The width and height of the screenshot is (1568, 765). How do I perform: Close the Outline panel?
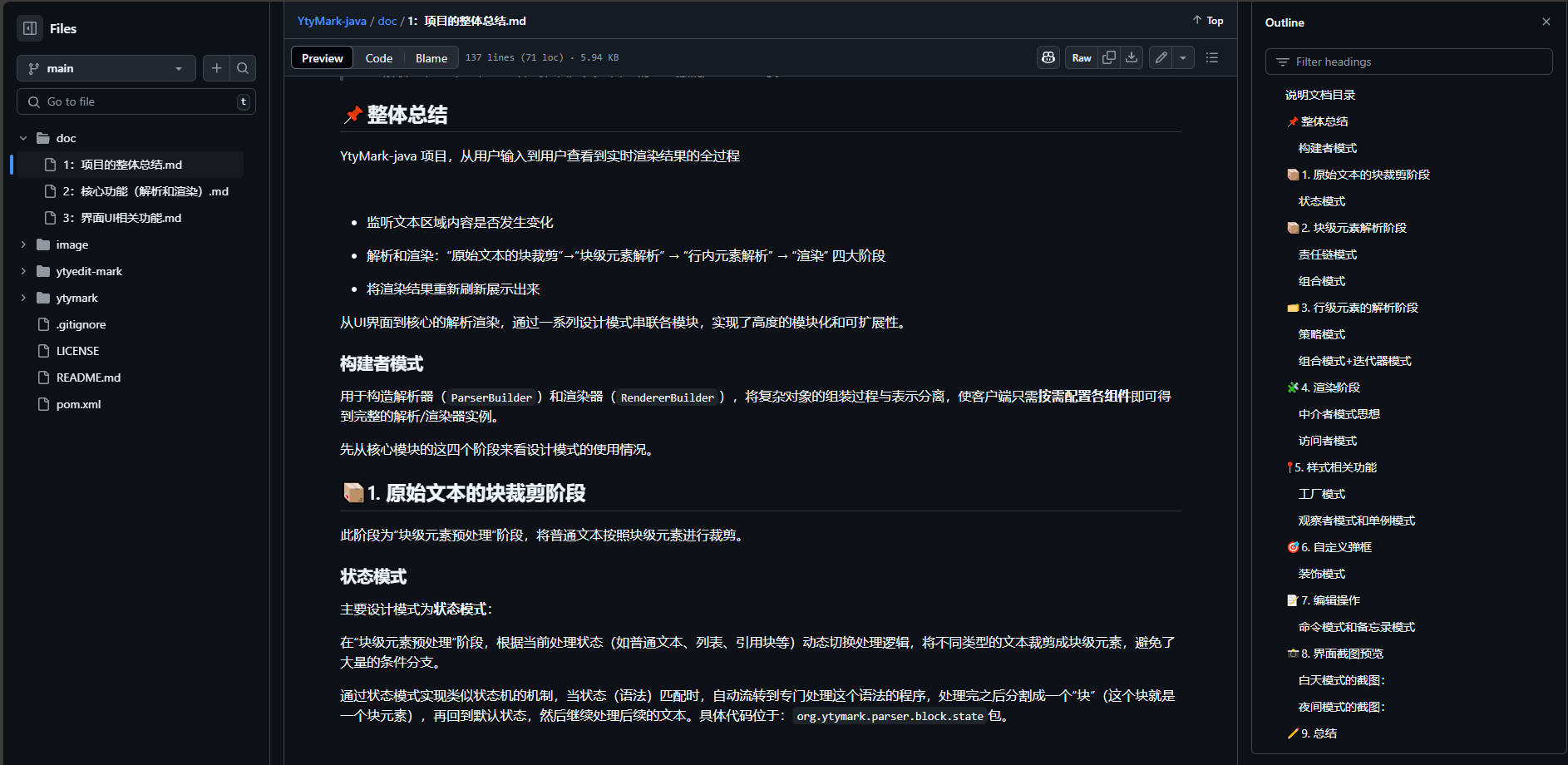(x=1546, y=22)
